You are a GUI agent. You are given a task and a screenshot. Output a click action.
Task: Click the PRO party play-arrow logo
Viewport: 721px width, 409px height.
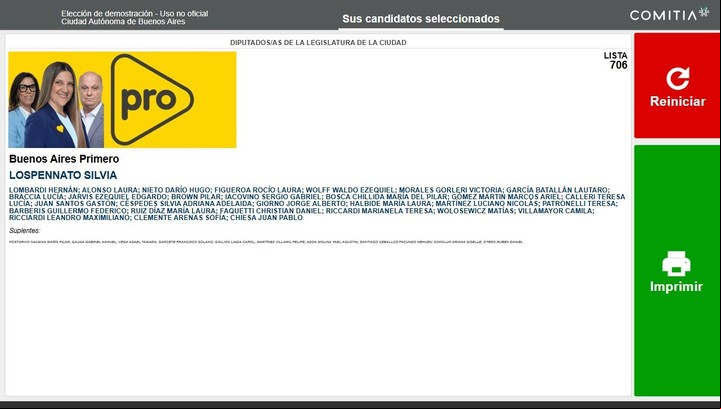click(152, 99)
